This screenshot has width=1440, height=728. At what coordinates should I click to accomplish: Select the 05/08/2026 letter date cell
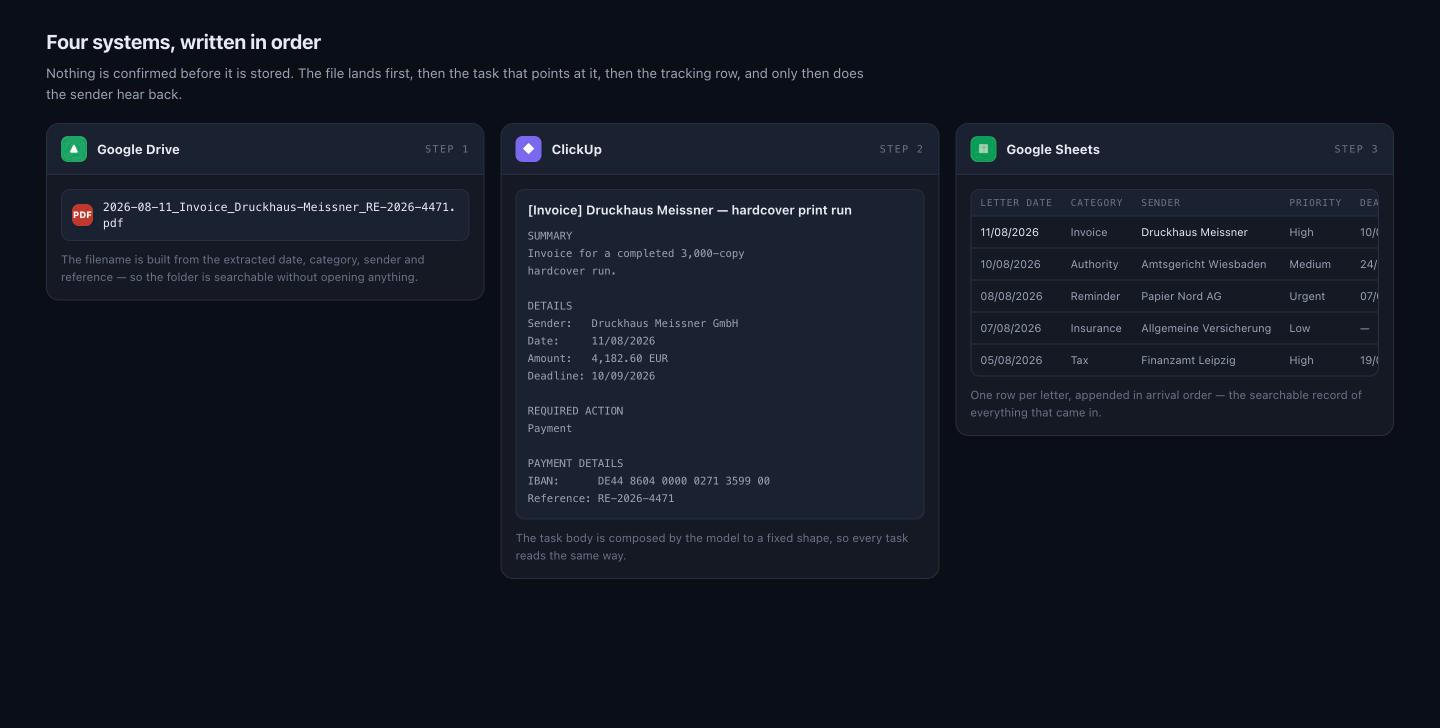[x=1010, y=360]
